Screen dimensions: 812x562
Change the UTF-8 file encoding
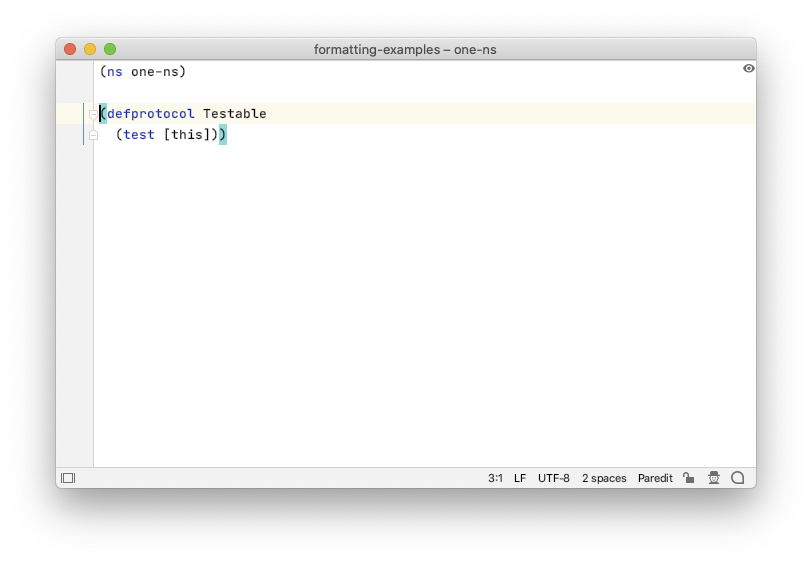tap(554, 478)
